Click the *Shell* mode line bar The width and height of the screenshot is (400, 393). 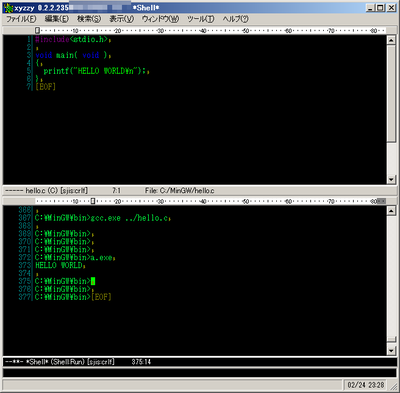coord(200,362)
